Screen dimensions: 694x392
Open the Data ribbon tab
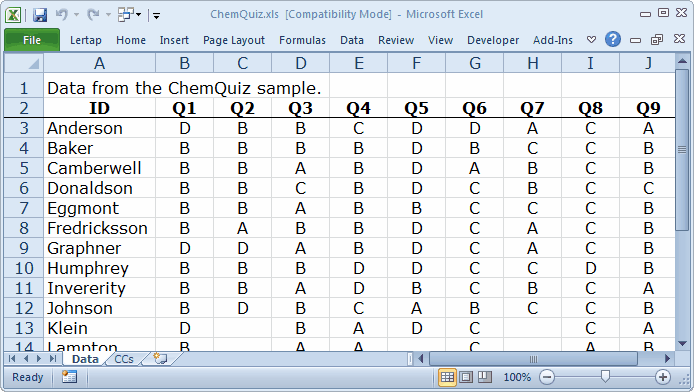[x=352, y=40]
